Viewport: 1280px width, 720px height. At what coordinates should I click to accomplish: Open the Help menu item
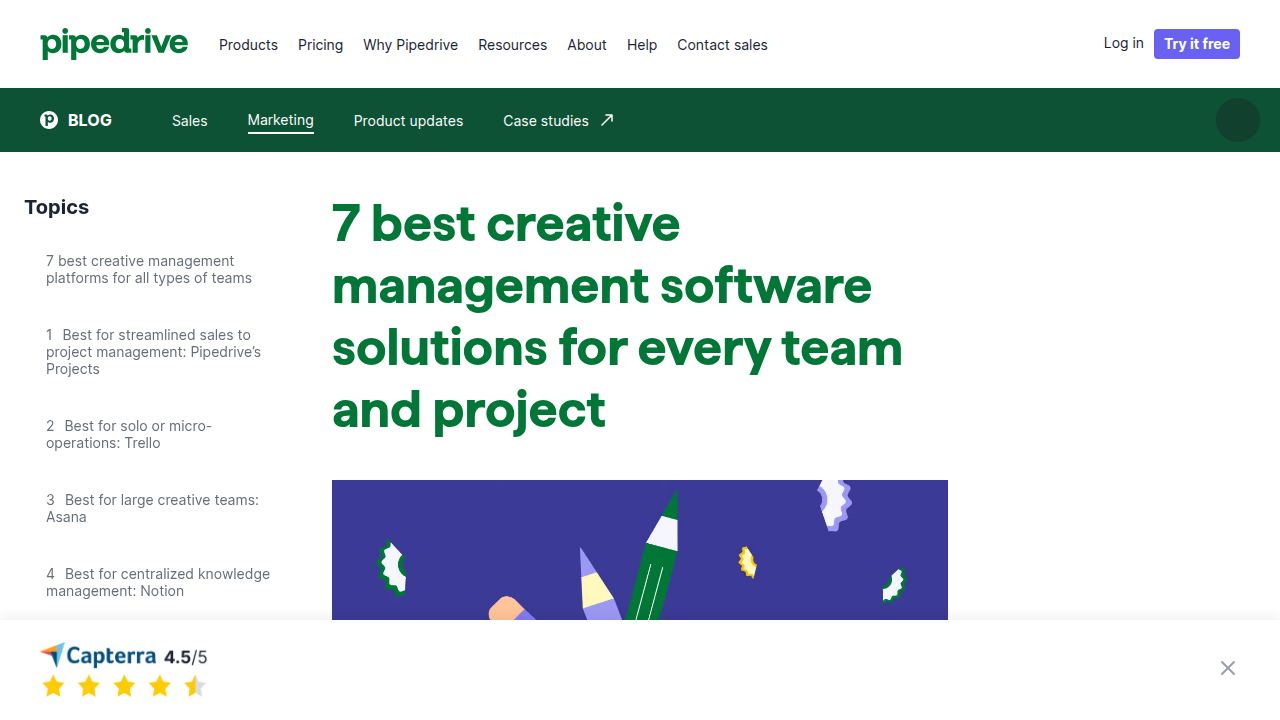click(642, 45)
